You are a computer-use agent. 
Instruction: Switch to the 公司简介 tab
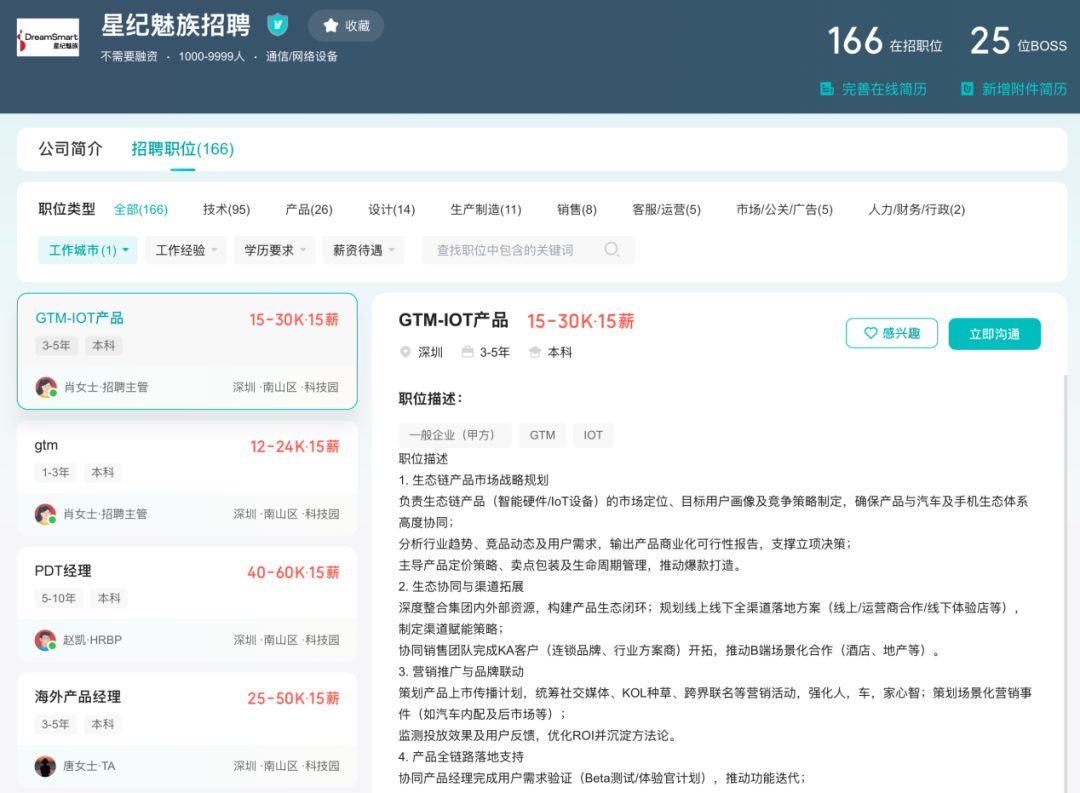(x=71, y=149)
